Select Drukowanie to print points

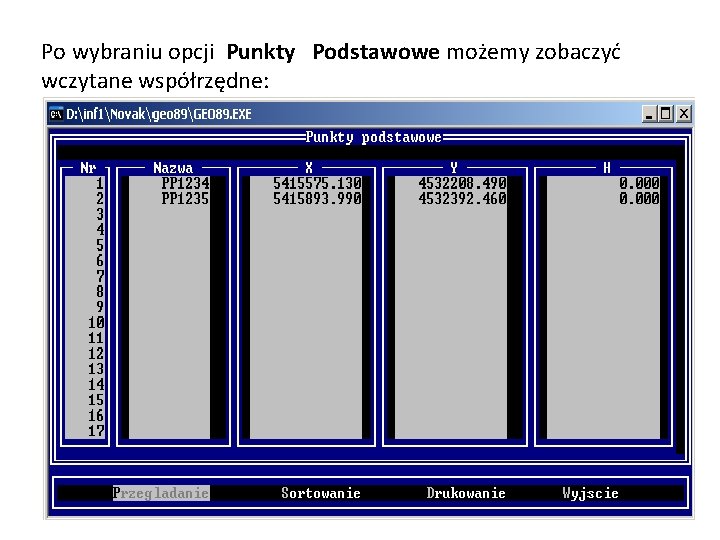(466, 493)
